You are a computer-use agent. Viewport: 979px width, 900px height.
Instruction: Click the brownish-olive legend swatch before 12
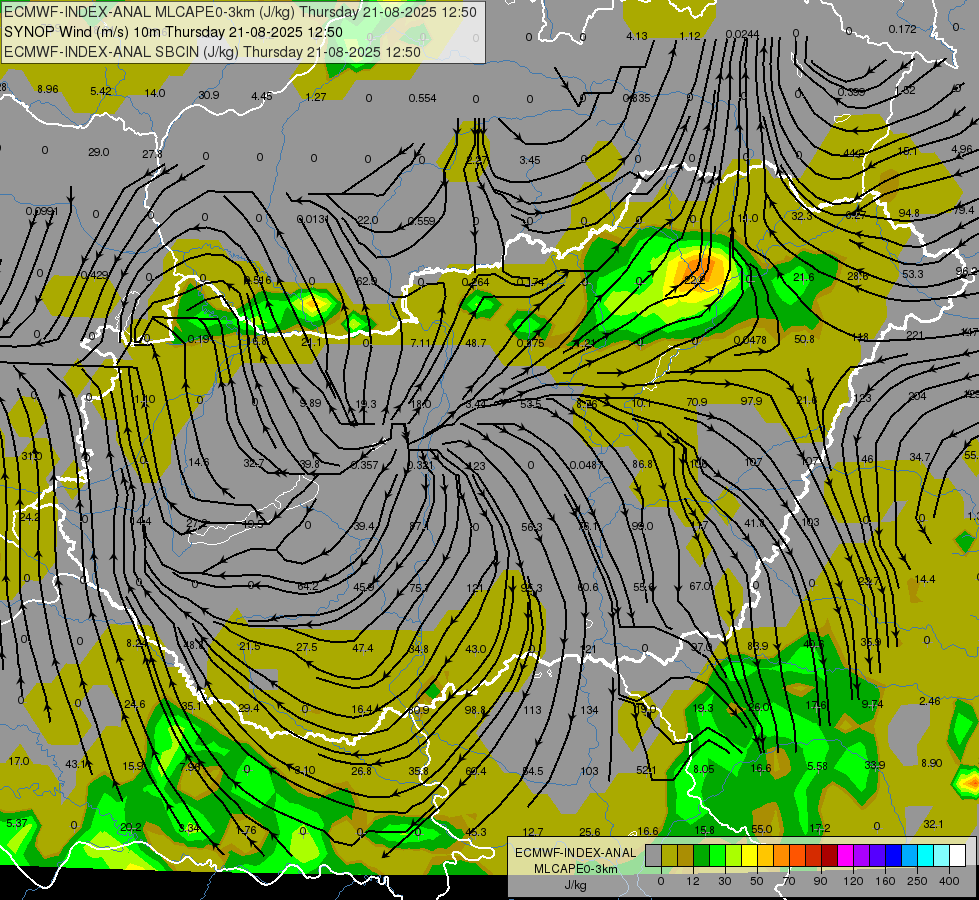pyautogui.click(x=686, y=855)
